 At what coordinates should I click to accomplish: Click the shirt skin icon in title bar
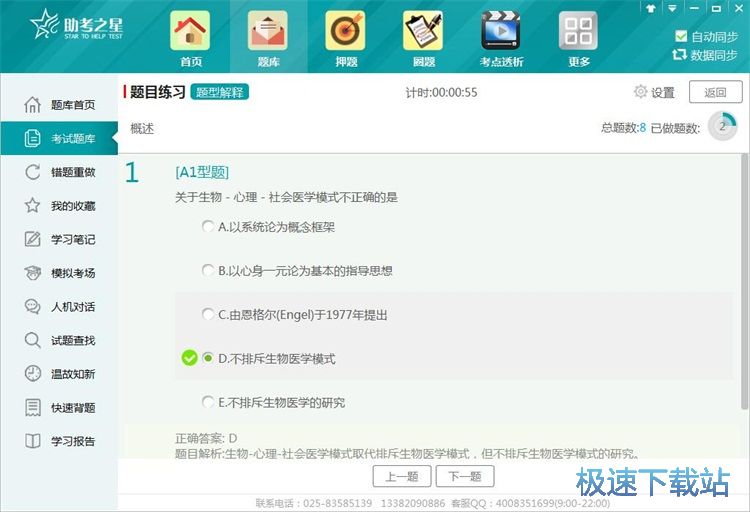(x=651, y=9)
